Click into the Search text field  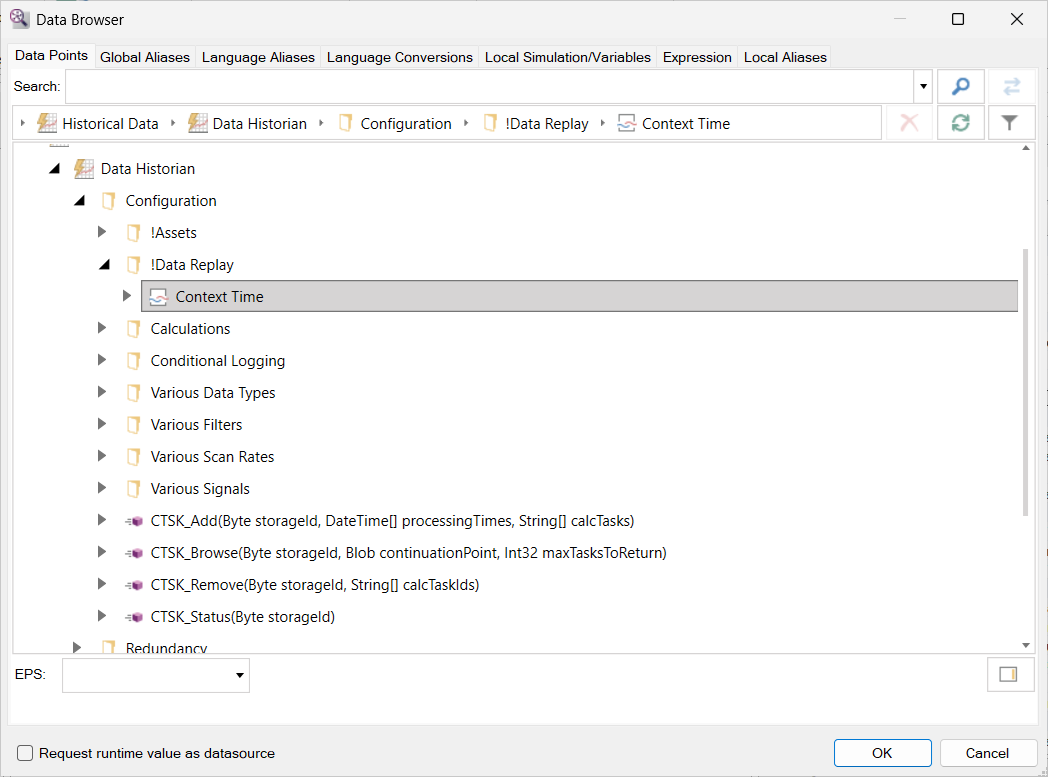pyautogui.click(x=488, y=87)
